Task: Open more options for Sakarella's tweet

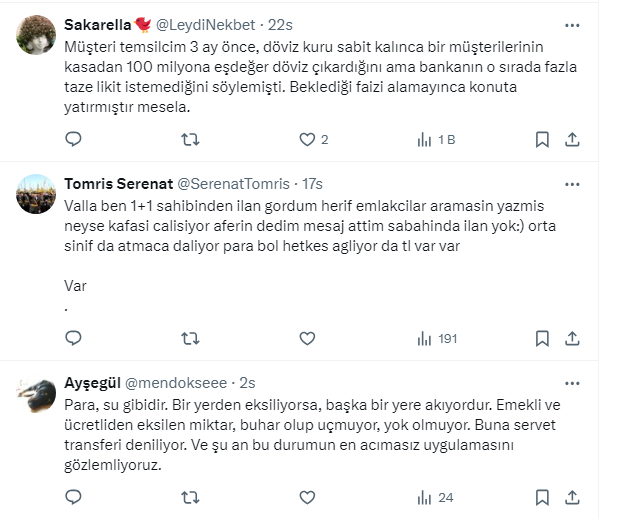Action: pyautogui.click(x=572, y=24)
